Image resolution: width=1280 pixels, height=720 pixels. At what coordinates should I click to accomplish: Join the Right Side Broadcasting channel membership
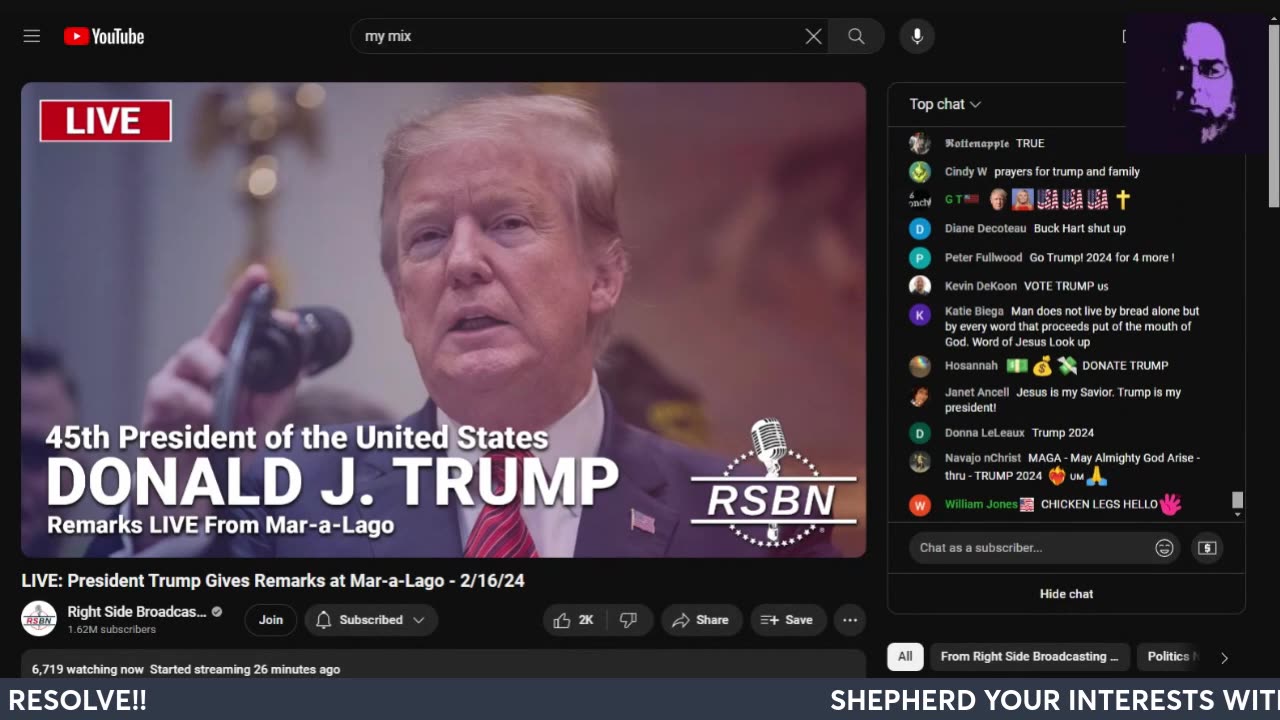coord(271,620)
